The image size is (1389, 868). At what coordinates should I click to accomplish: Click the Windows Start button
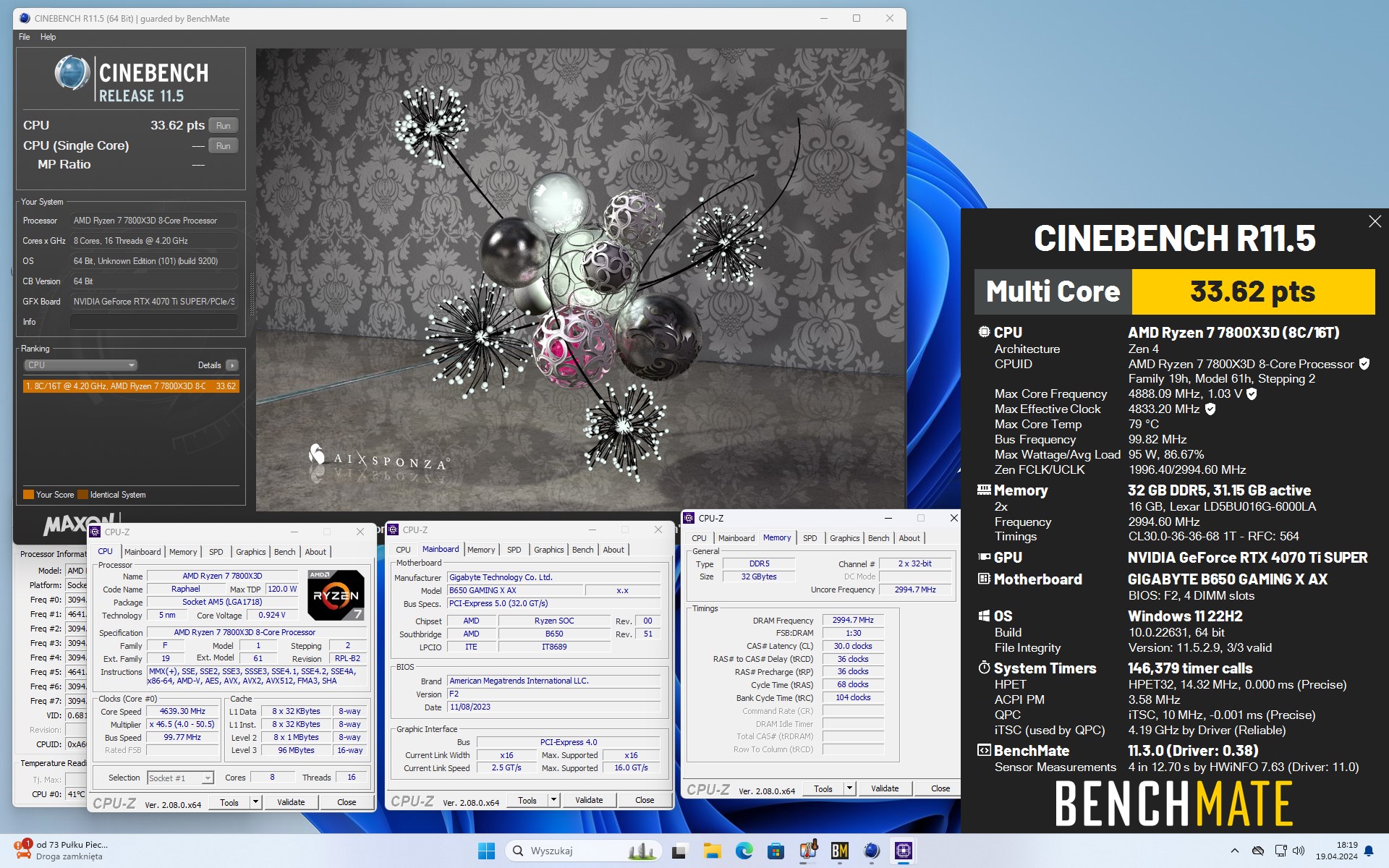(486, 851)
